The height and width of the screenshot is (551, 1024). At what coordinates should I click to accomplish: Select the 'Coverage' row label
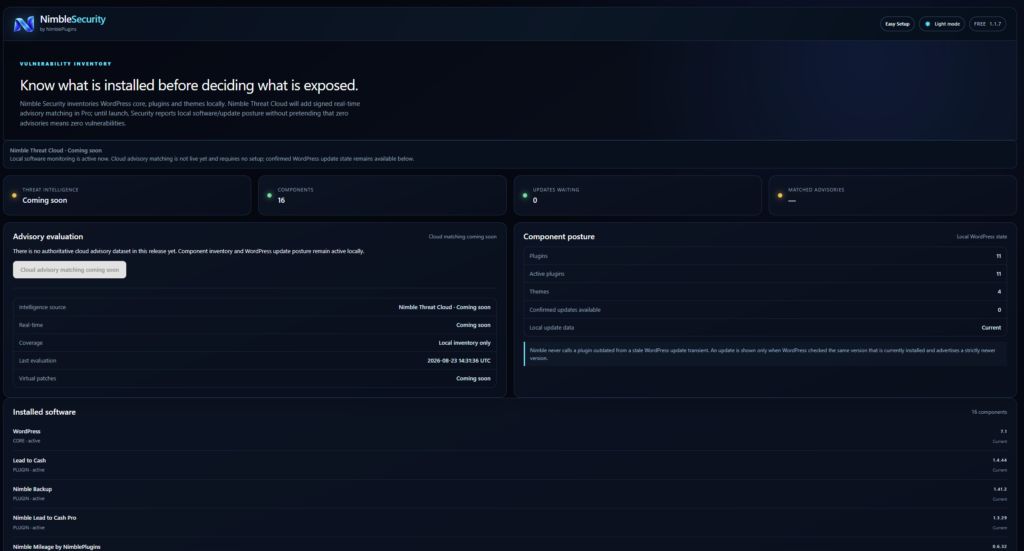(31, 343)
